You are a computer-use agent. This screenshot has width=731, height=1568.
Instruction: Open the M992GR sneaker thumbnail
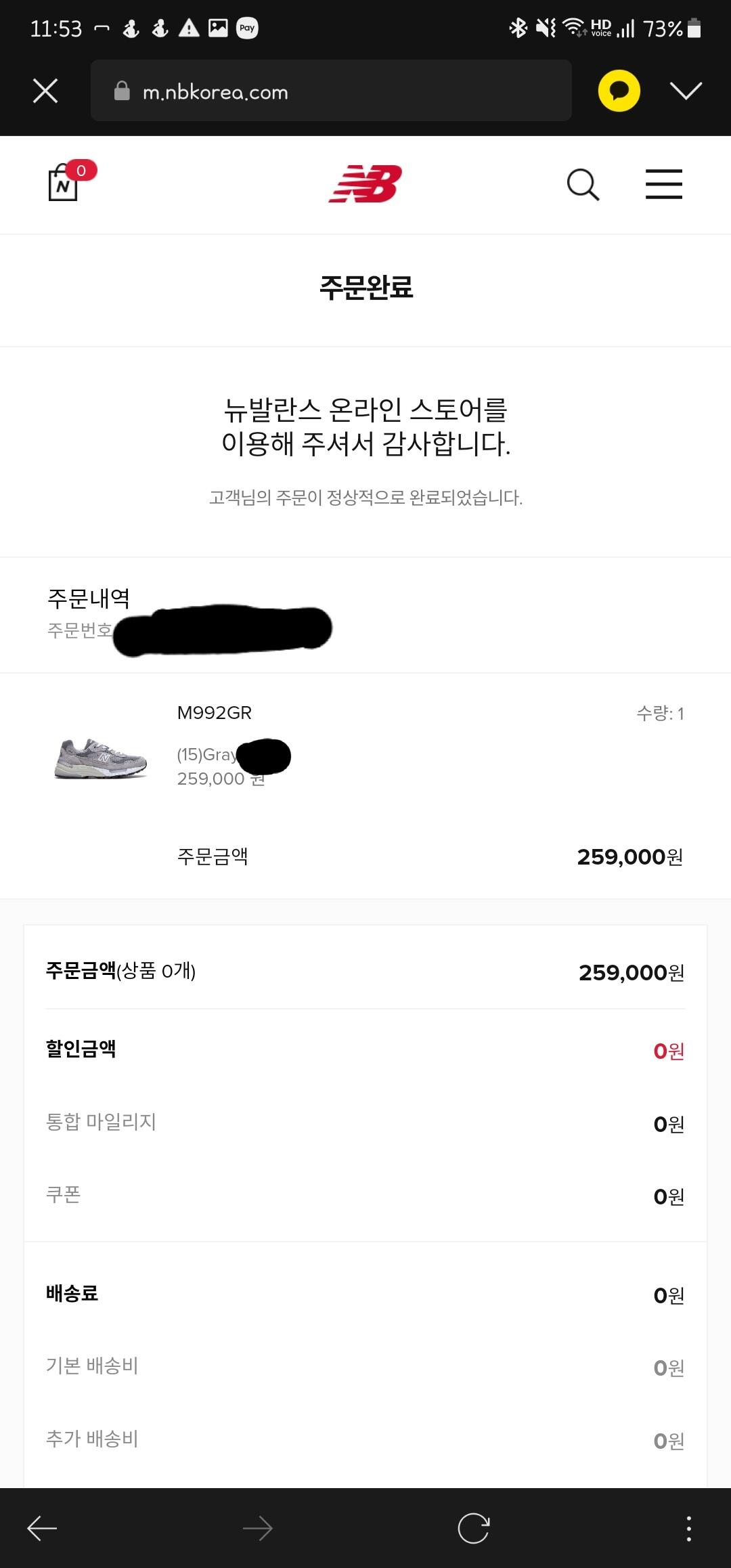point(101,758)
